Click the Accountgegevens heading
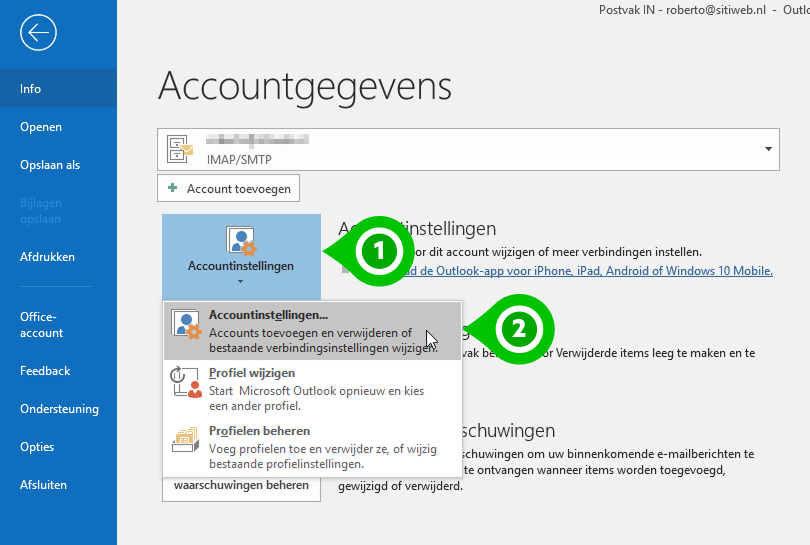The height and width of the screenshot is (545, 810). pos(305,86)
